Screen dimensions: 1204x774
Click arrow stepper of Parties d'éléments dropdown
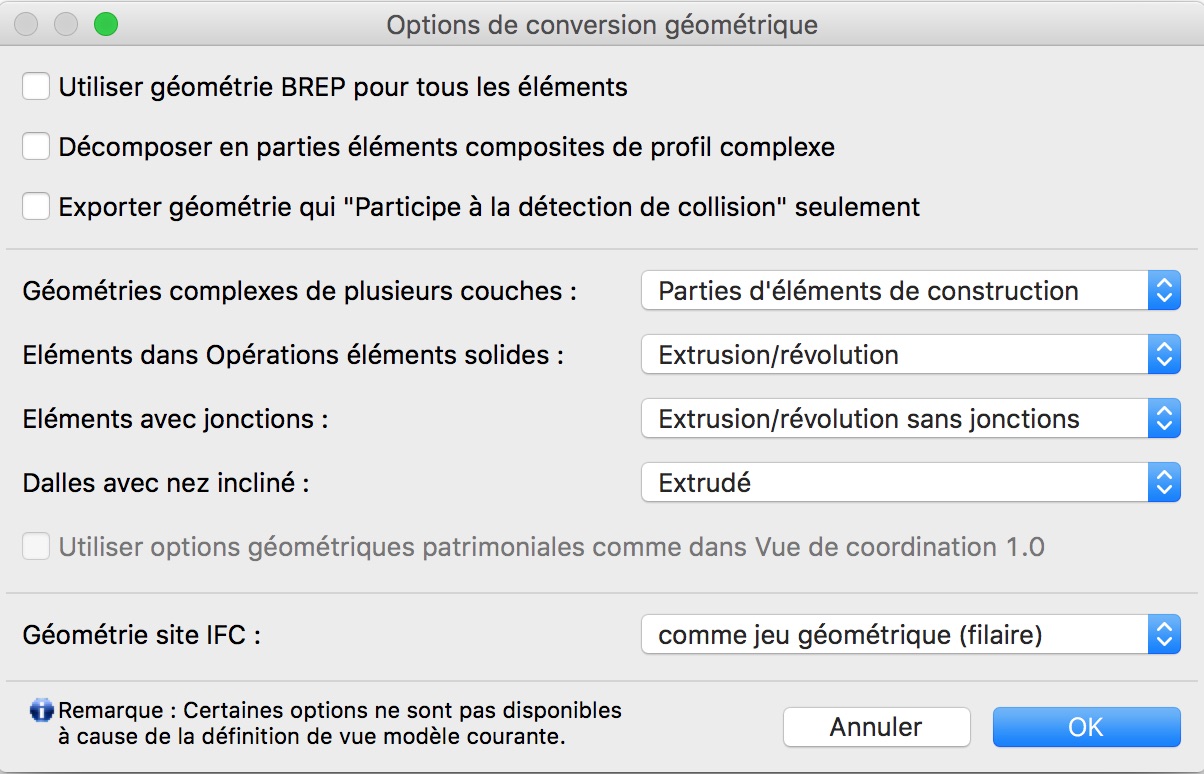(1163, 291)
